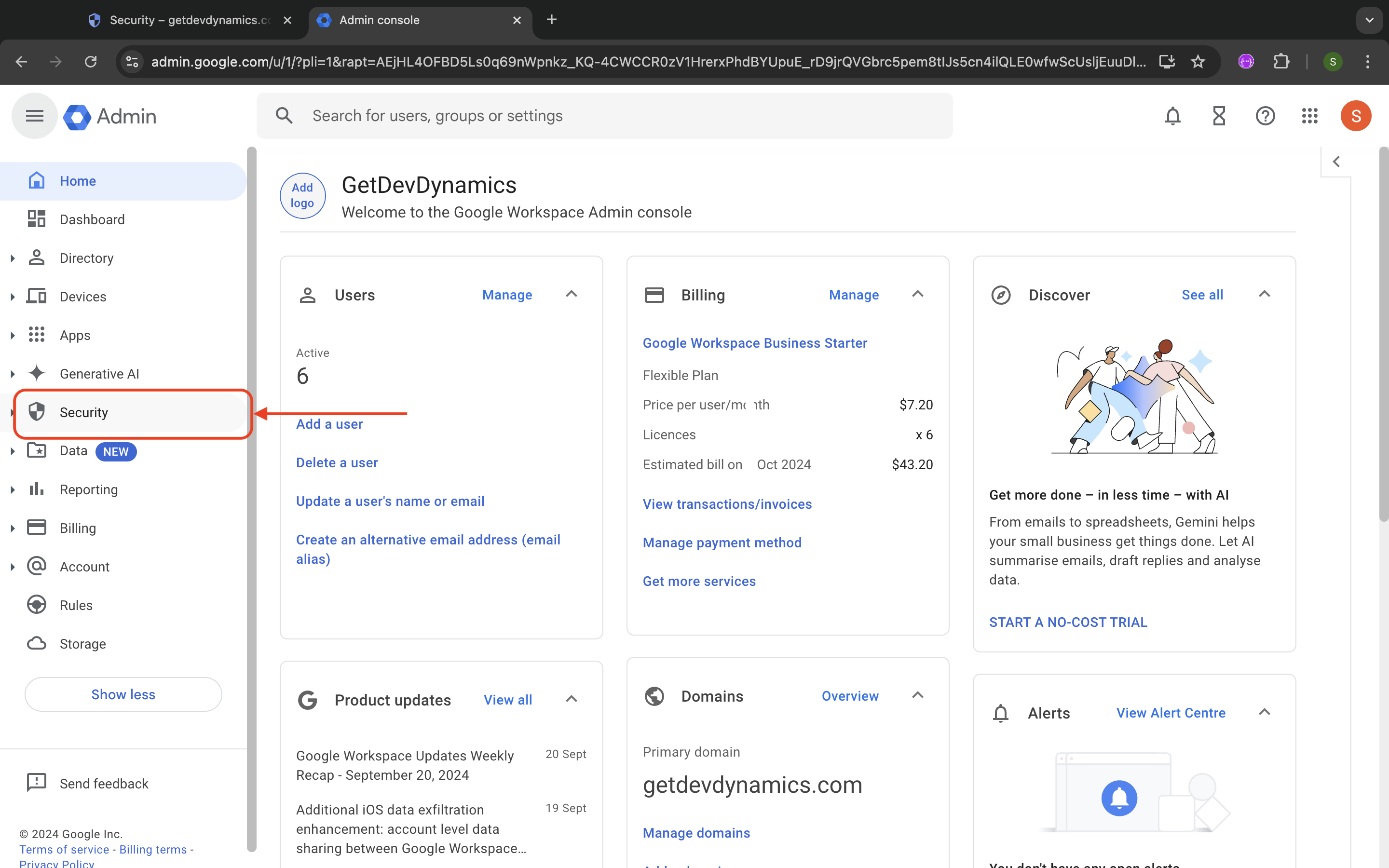Image resolution: width=1389 pixels, height=868 pixels.
Task: Click the Show less button
Action: (x=123, y=694)
